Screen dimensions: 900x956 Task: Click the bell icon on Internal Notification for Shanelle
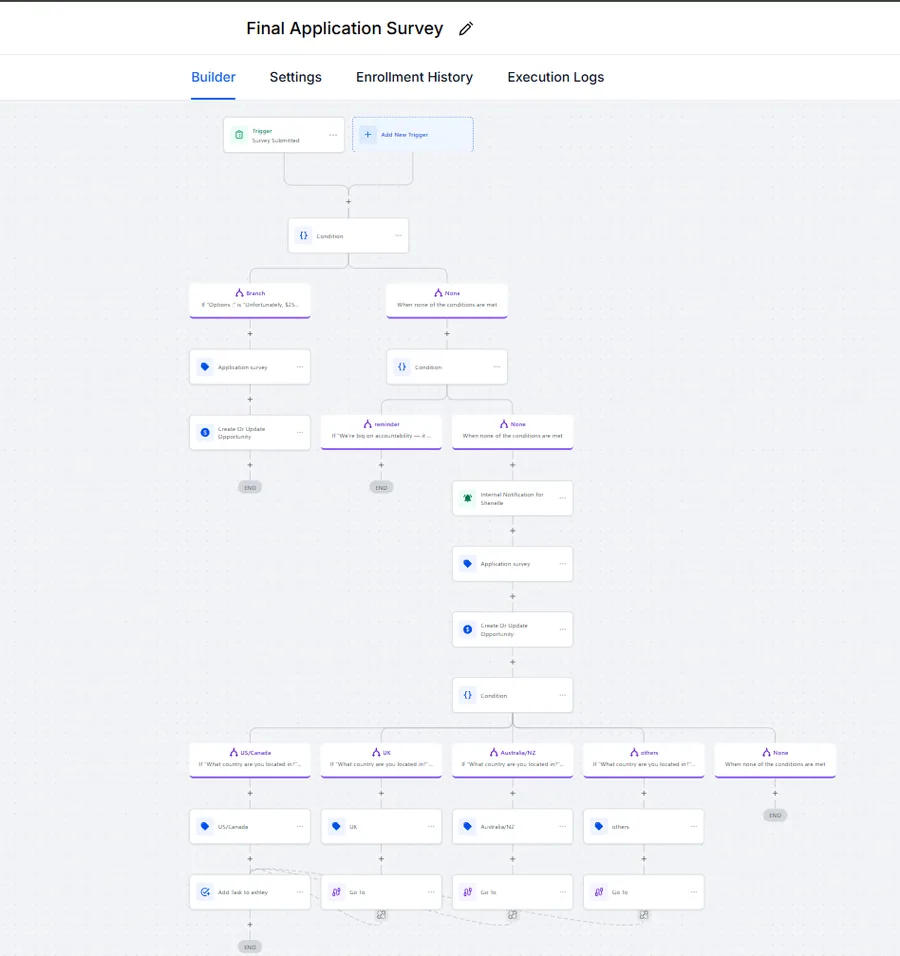[468, 498]
